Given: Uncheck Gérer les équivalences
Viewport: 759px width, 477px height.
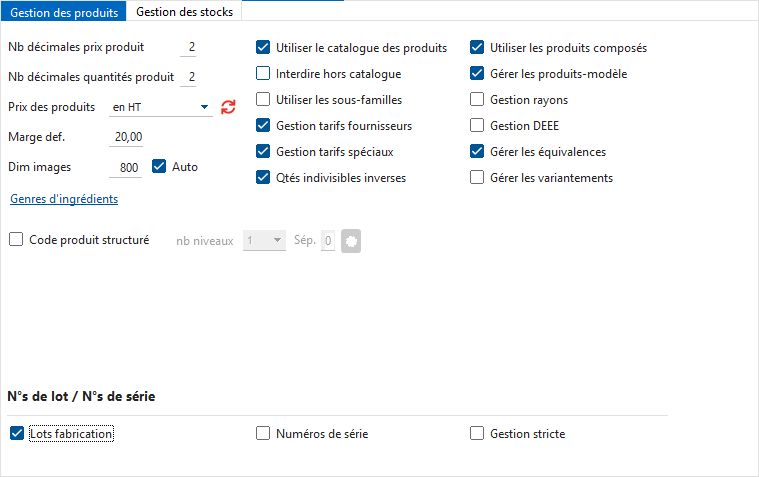Looking at the screenshot, I should tap(477, 152).
